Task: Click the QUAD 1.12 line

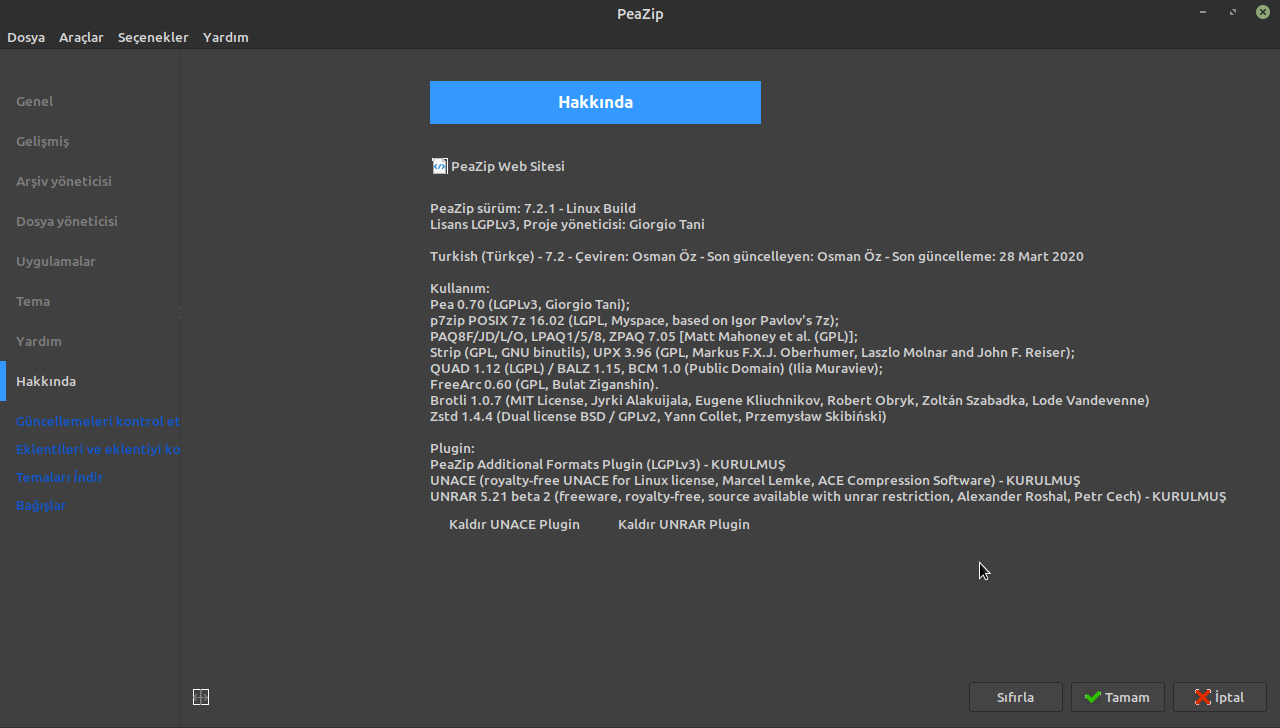Action: tap(656, 368)
